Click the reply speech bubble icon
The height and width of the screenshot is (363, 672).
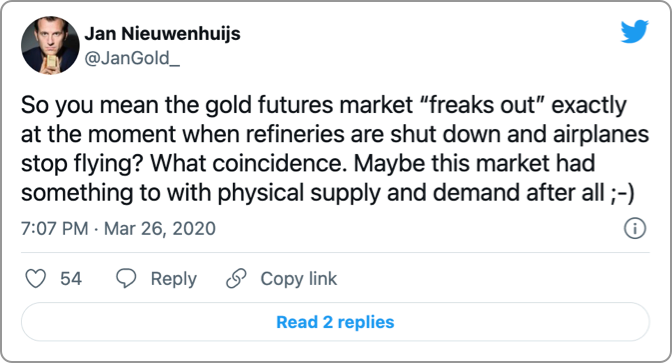tap(126, 279)
